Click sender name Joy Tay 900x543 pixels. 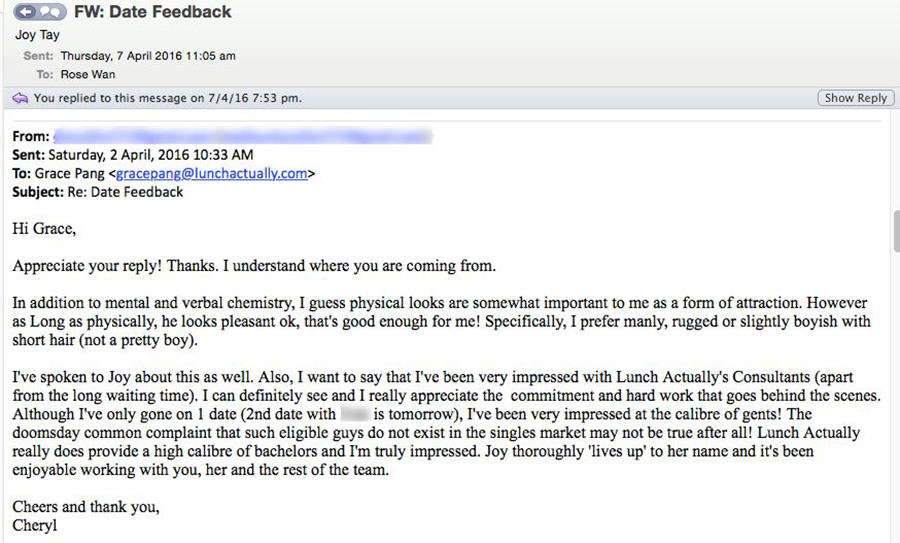(39, 35)
